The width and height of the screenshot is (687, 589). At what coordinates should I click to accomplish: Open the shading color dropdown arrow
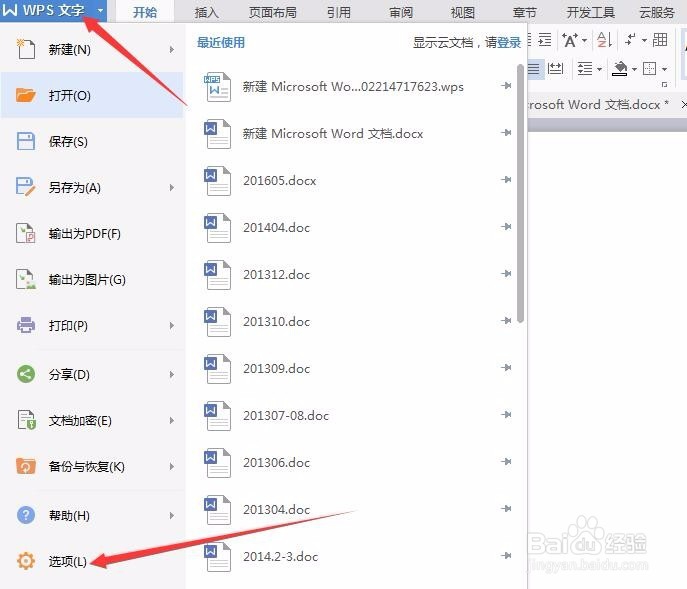pyautogui.click(x=634, y=69)
